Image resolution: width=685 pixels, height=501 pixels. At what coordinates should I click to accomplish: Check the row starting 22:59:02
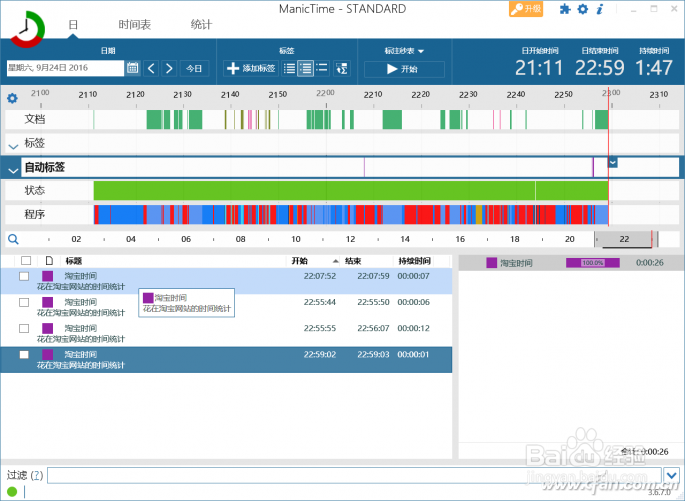pos(24,355)
